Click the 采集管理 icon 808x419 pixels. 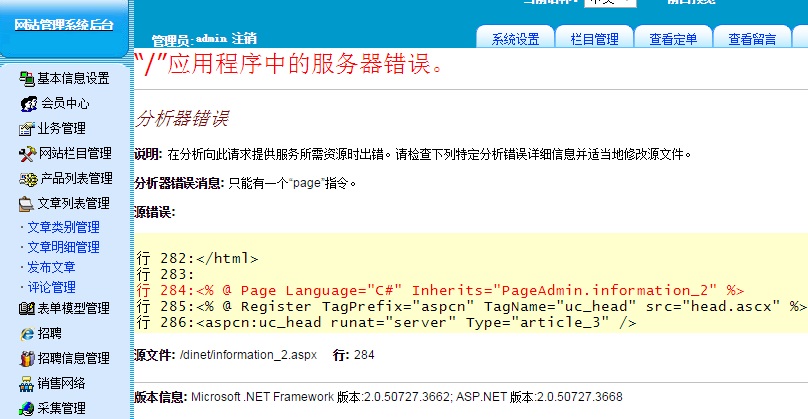(x=27, y=408)
